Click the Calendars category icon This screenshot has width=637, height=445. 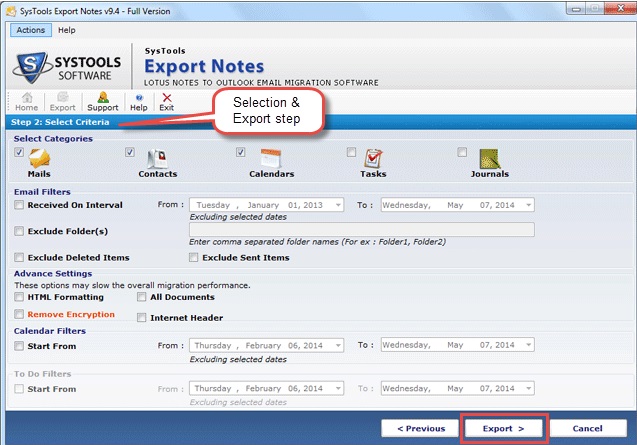click(x=271, y=158)
